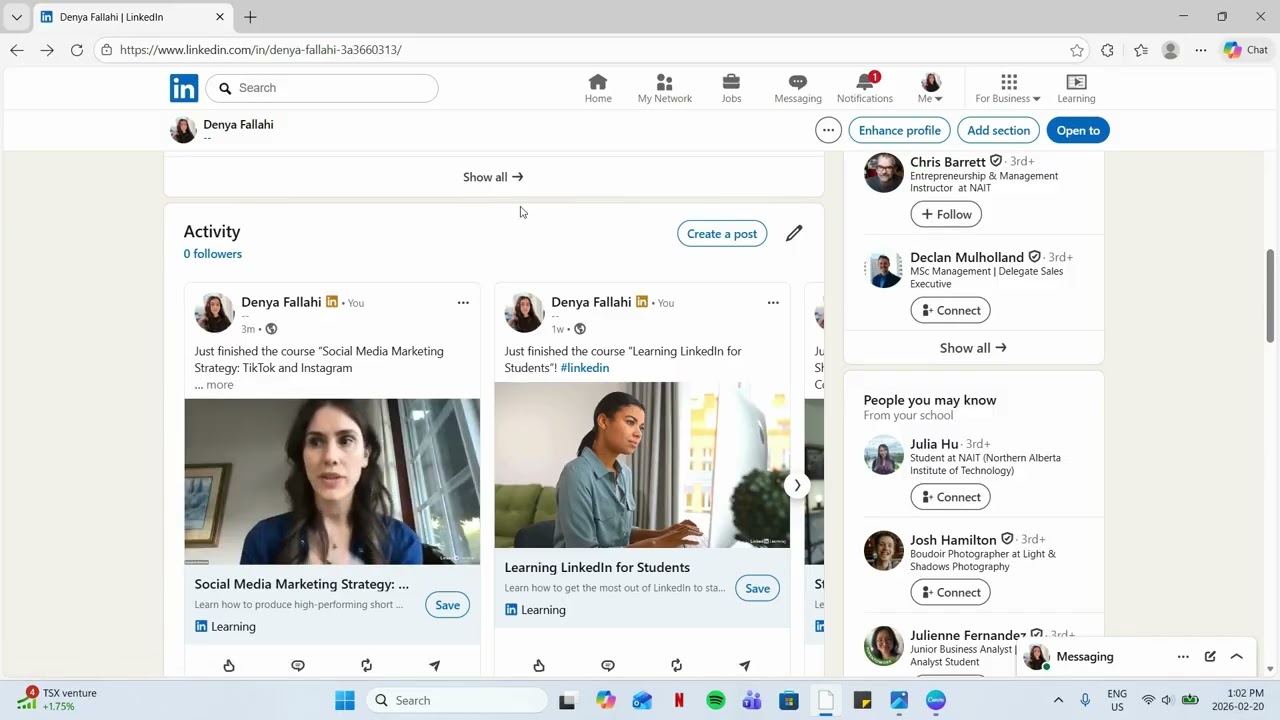Screen dimensions: 1280x720
Task: Click the page vertical scrollbar thumb
Action: tap(1271, 296)
